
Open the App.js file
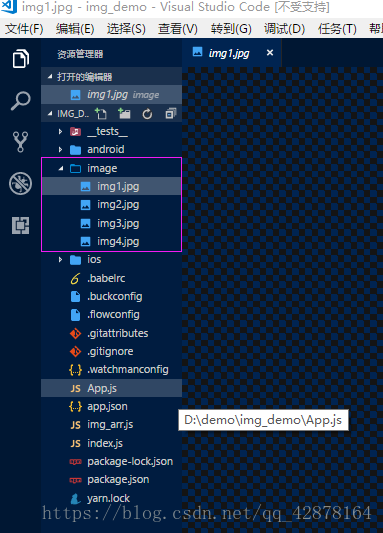[111, 388]
